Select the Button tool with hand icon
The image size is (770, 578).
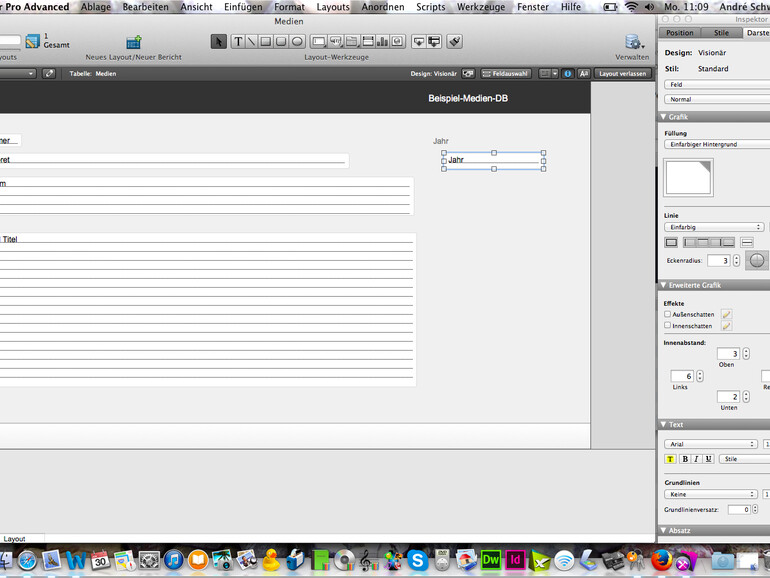(x=336, y=42)
